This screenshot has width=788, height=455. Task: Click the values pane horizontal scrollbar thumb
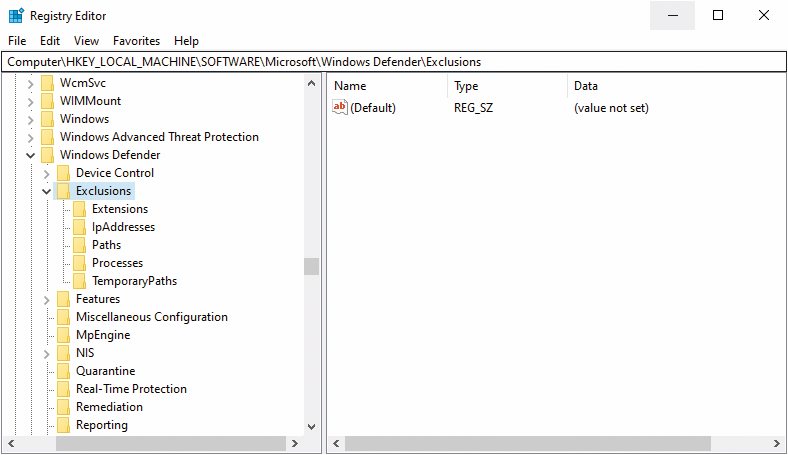pyautogui.click(x=528, y=443)
